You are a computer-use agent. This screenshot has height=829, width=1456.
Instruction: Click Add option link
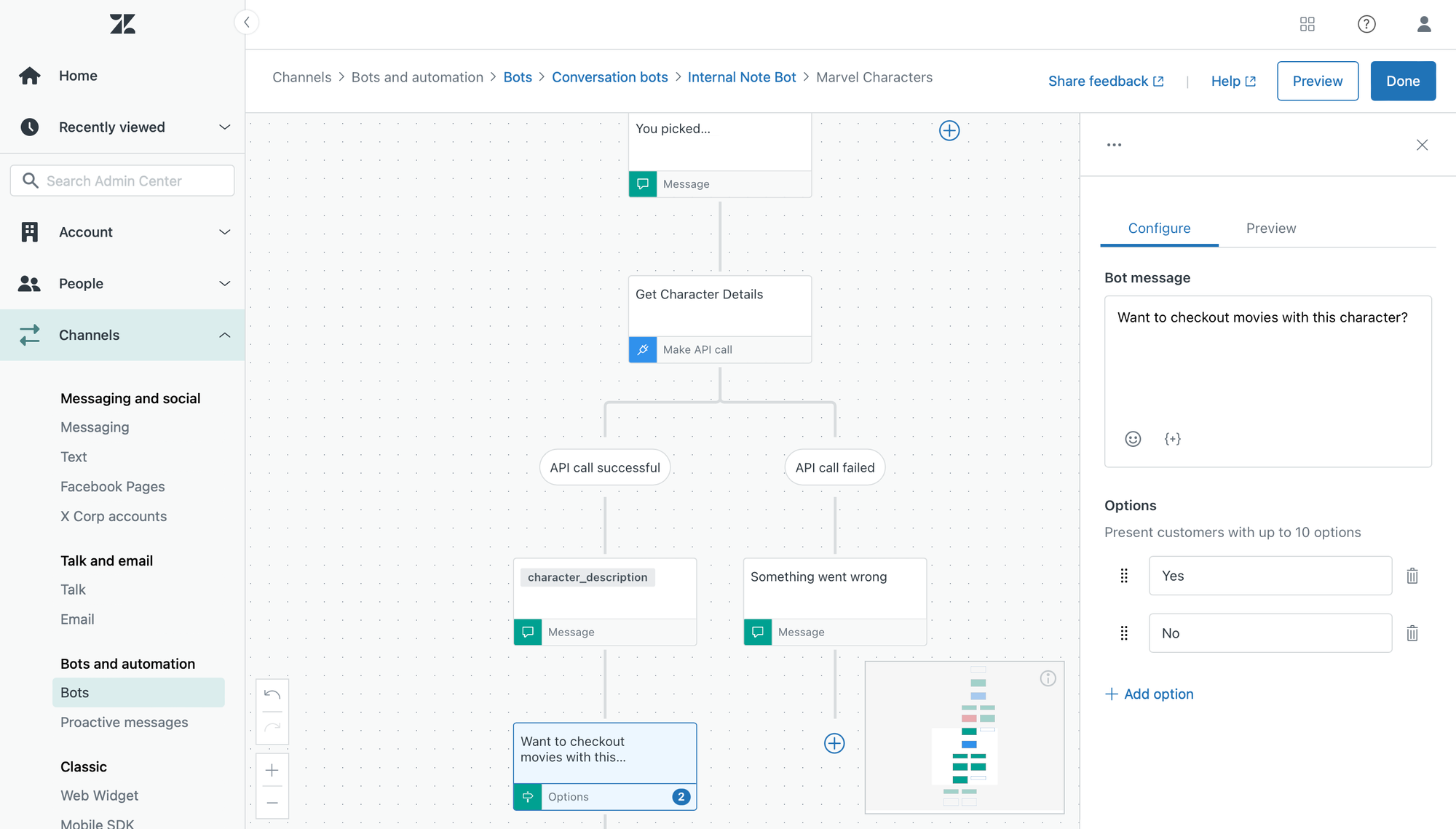point(1150,694)
